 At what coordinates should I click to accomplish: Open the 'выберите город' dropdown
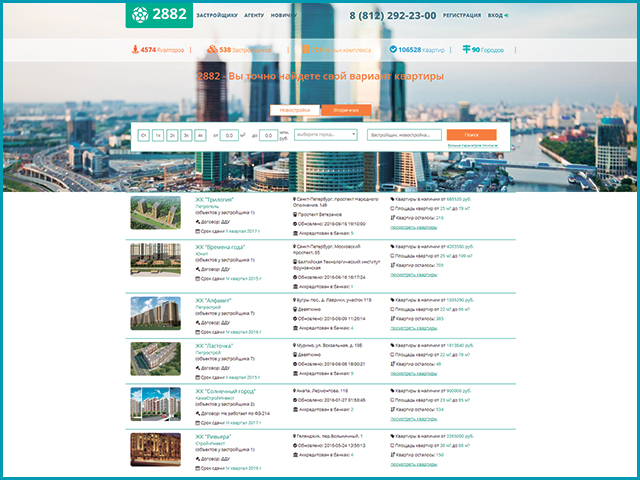point(326,135)
